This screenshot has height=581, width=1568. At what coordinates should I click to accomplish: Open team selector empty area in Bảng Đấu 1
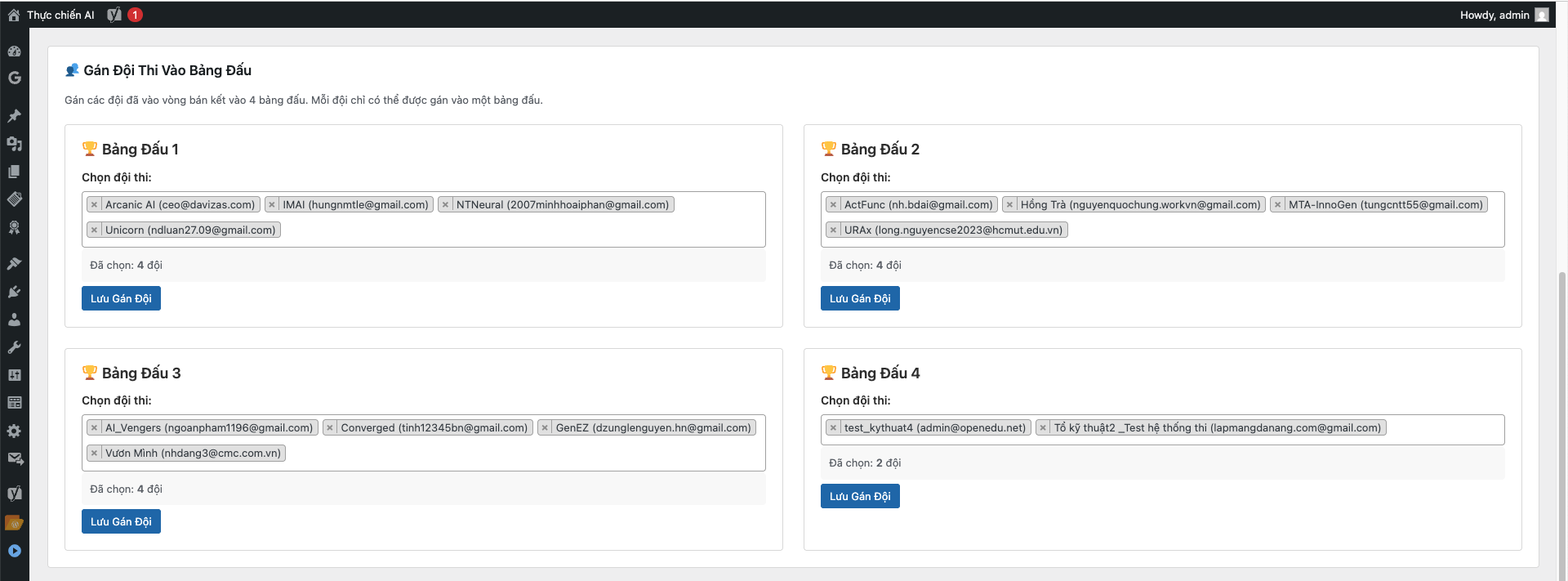[x=523, y=230]
